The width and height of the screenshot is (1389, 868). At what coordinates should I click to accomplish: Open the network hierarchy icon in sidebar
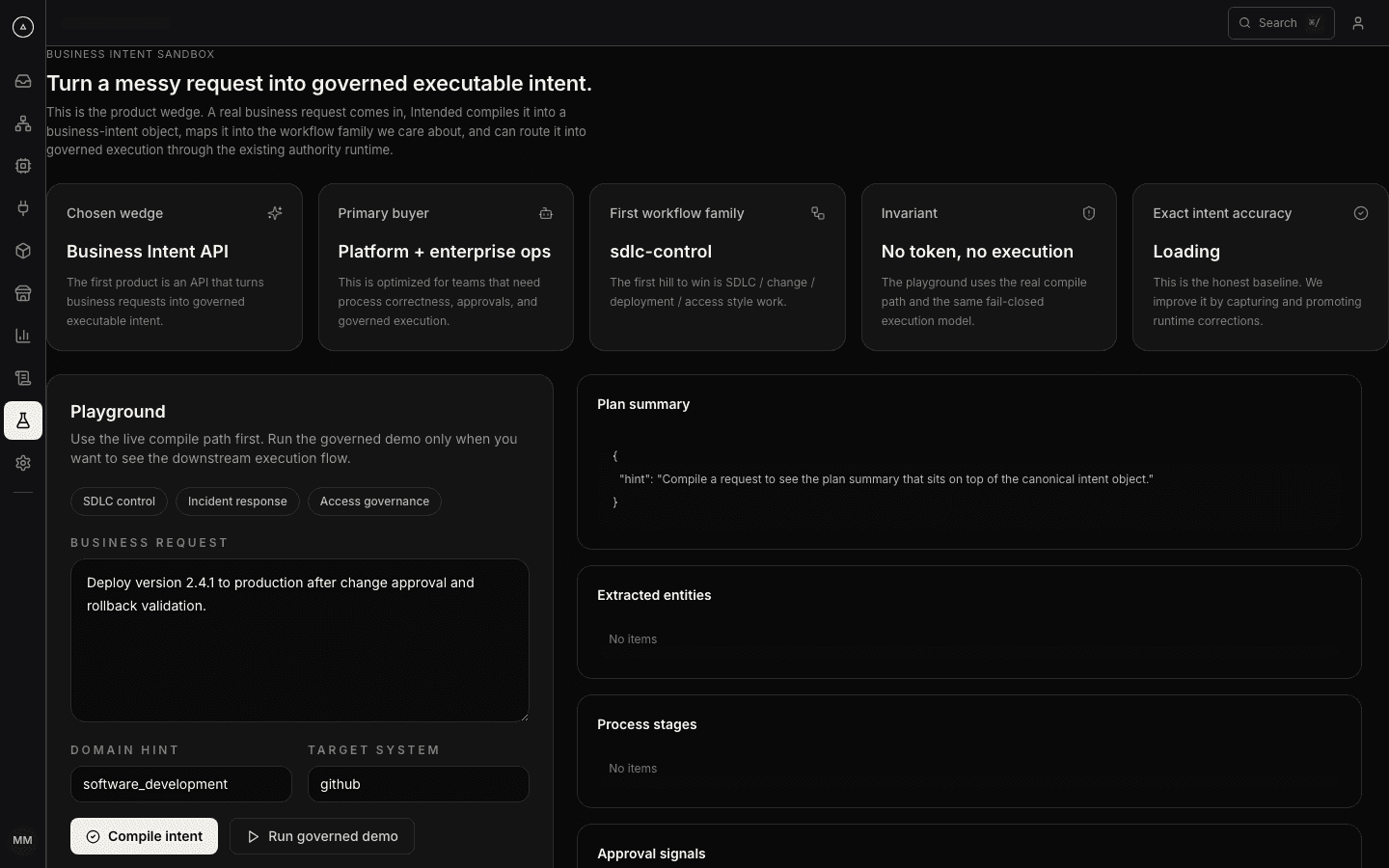click(23, 123)
